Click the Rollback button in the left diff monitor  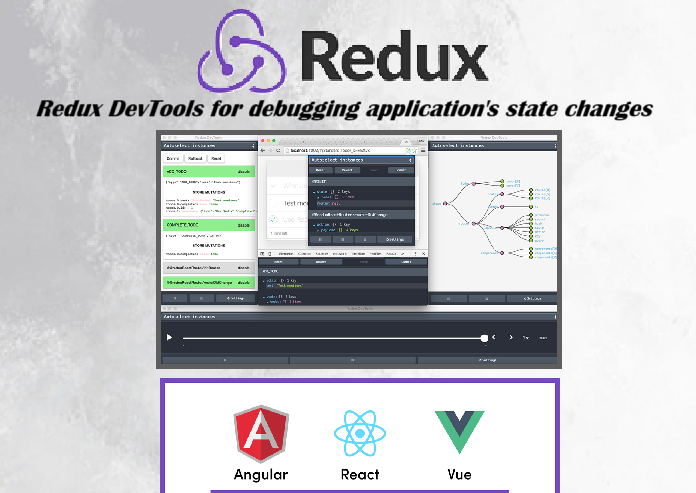click(x=195, y=158)
